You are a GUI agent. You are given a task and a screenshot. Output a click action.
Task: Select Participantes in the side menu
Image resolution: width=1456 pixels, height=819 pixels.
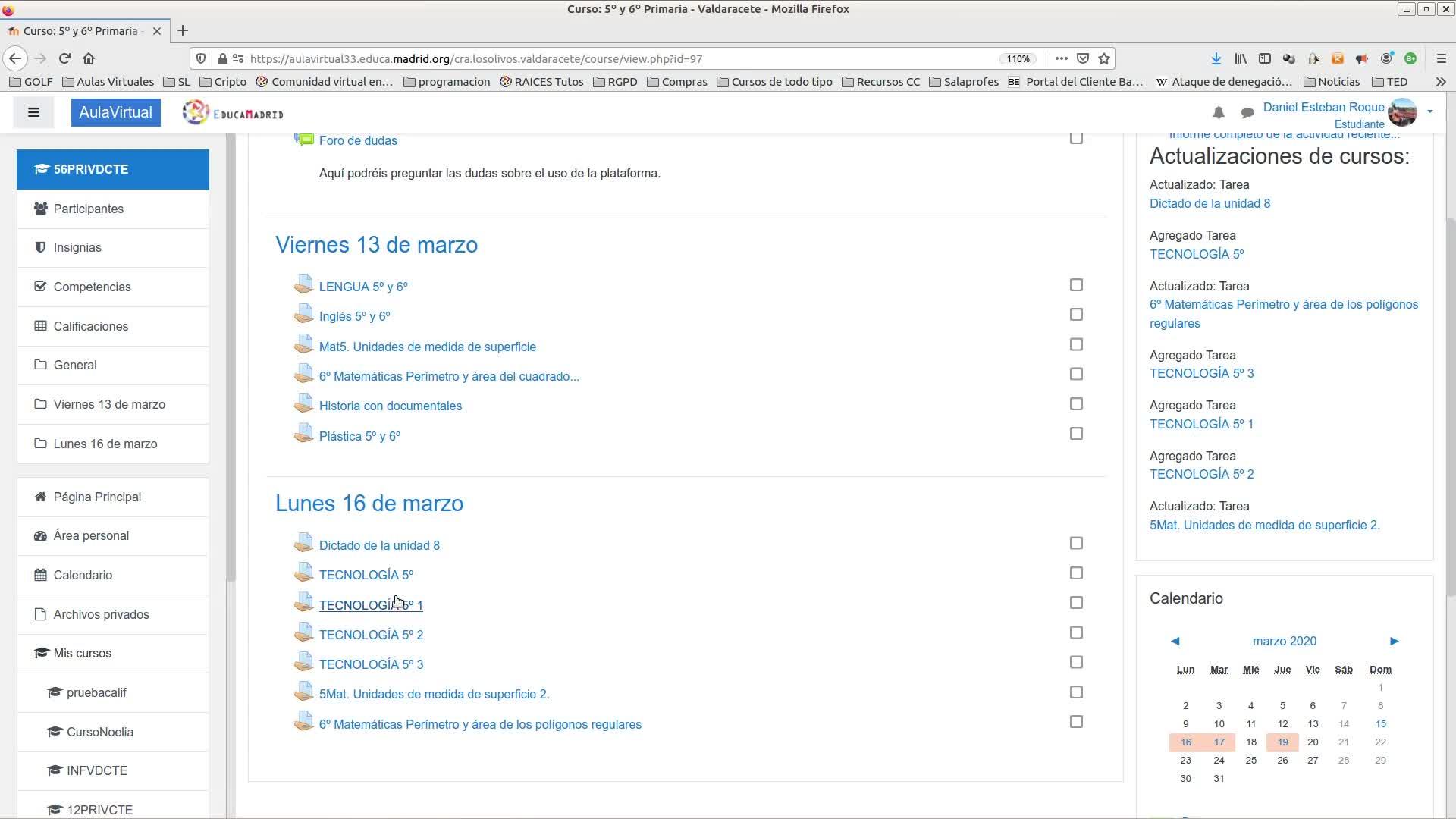(x=88, y=209)
